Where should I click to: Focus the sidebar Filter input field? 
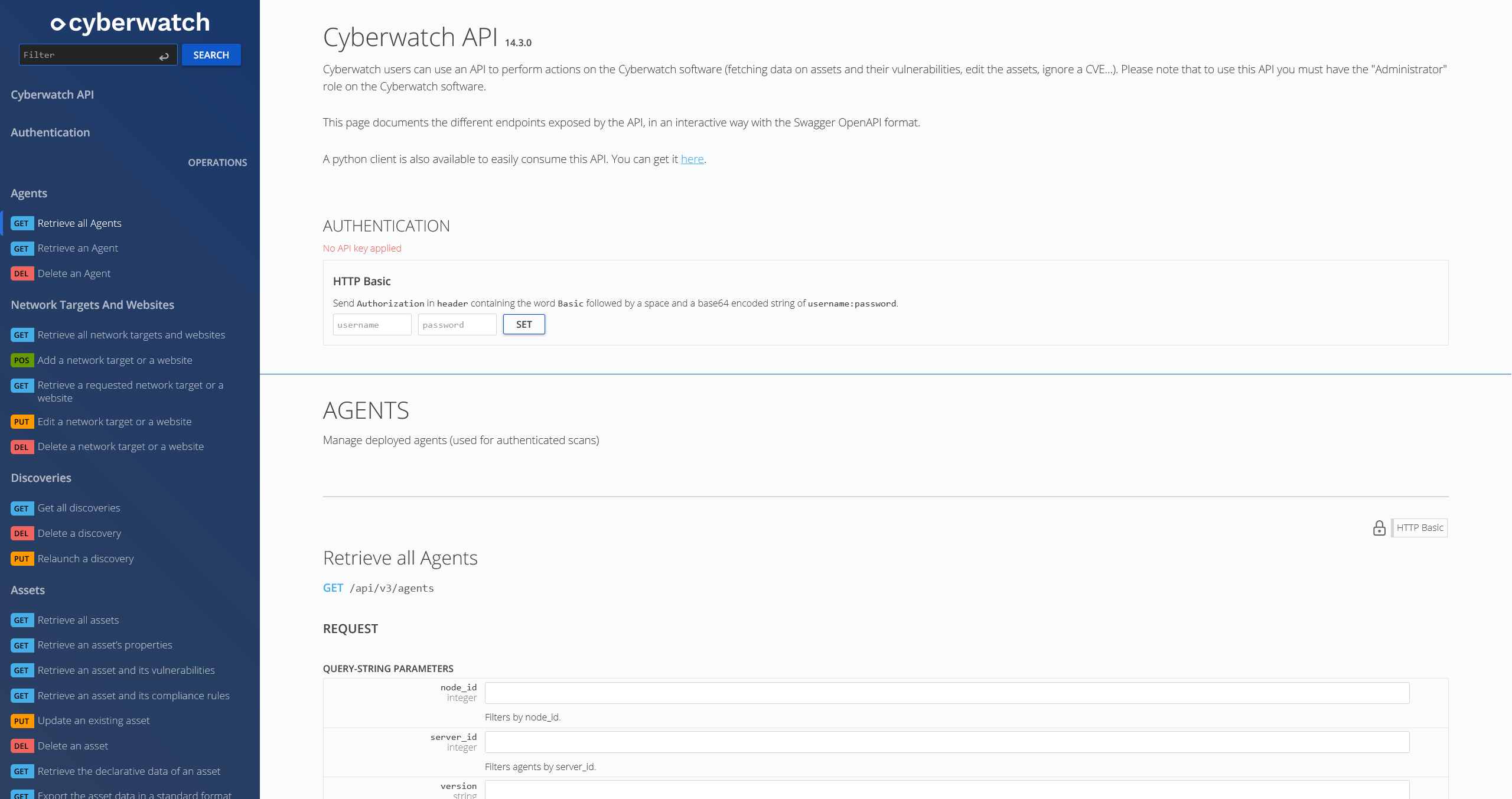98,55
